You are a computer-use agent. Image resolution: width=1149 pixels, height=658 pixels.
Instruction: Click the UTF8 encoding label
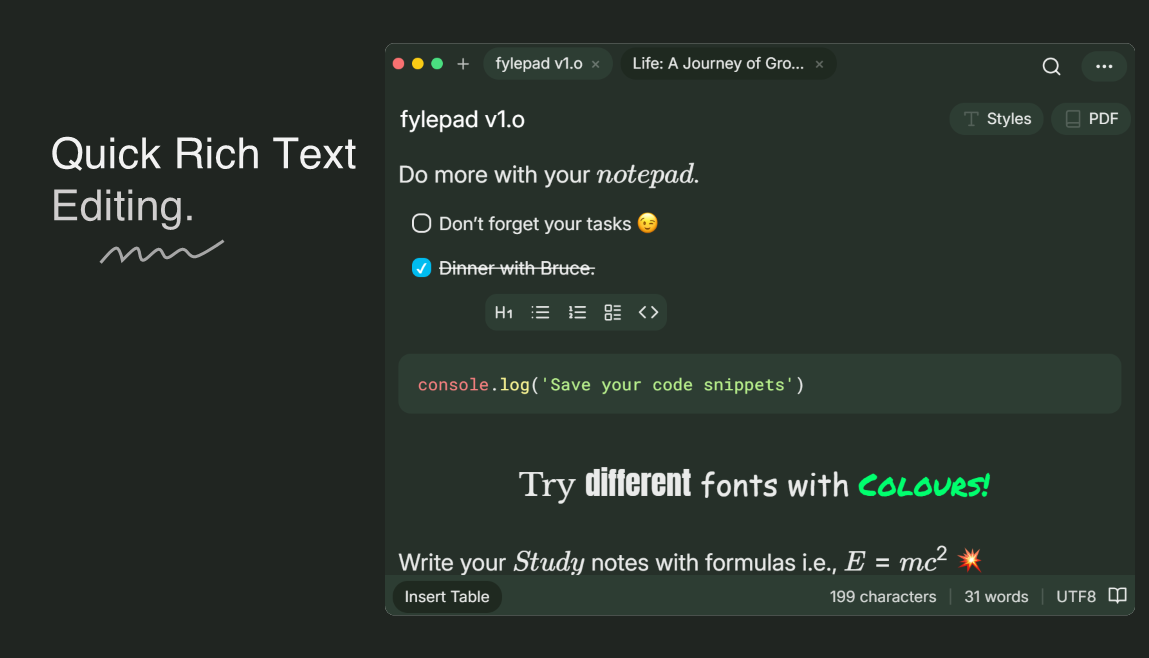(x=1076, y=596)
